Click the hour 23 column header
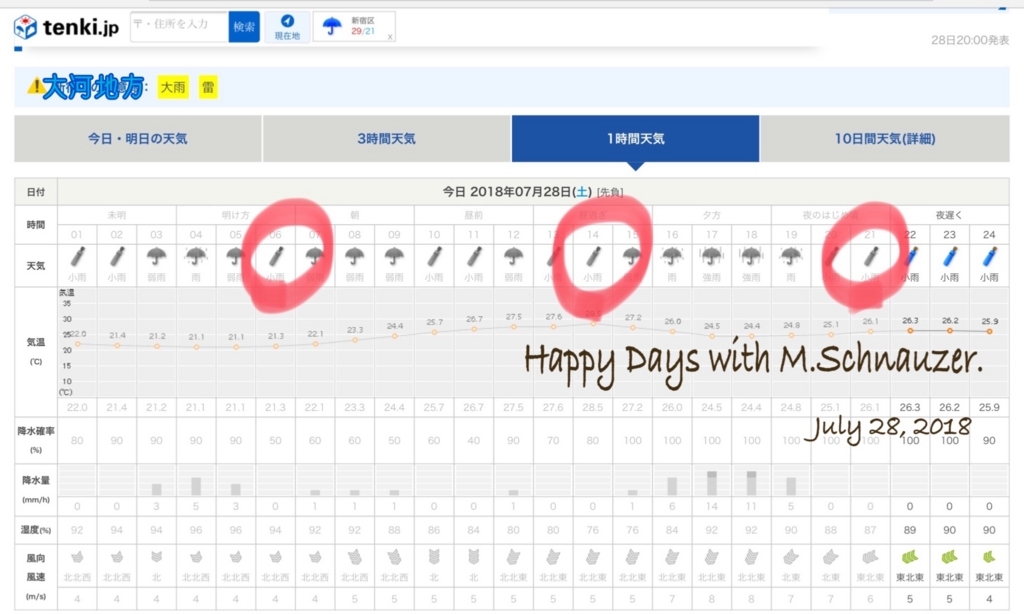This screenshot has width=1024, height=614. (950, 234)
